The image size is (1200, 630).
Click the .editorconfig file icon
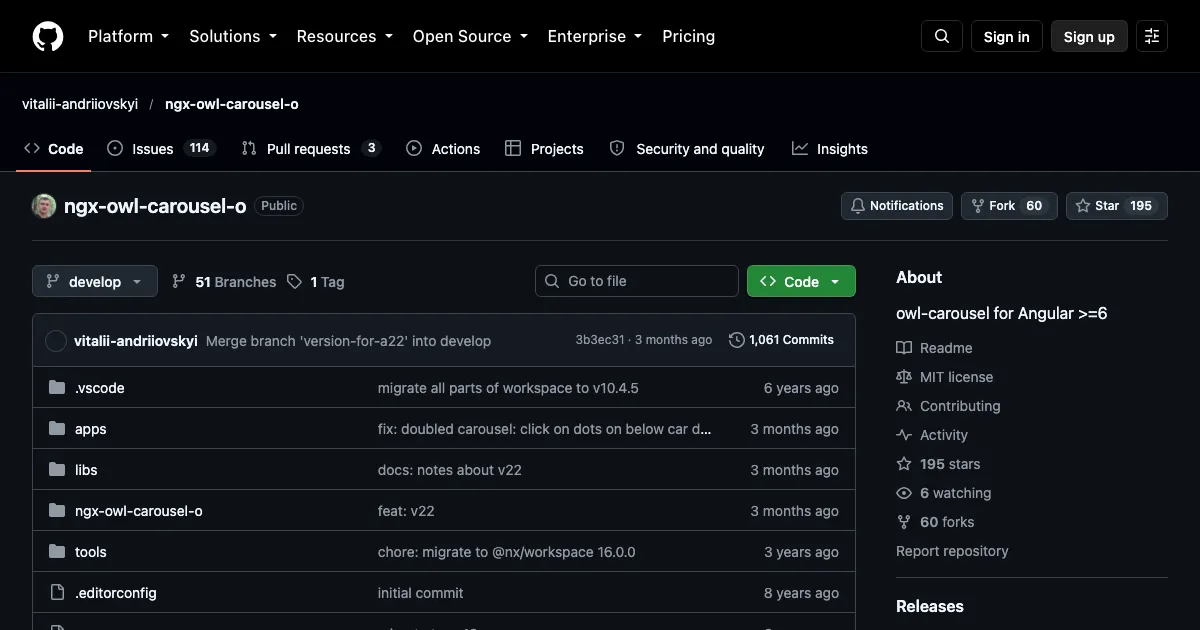(57, 593)
